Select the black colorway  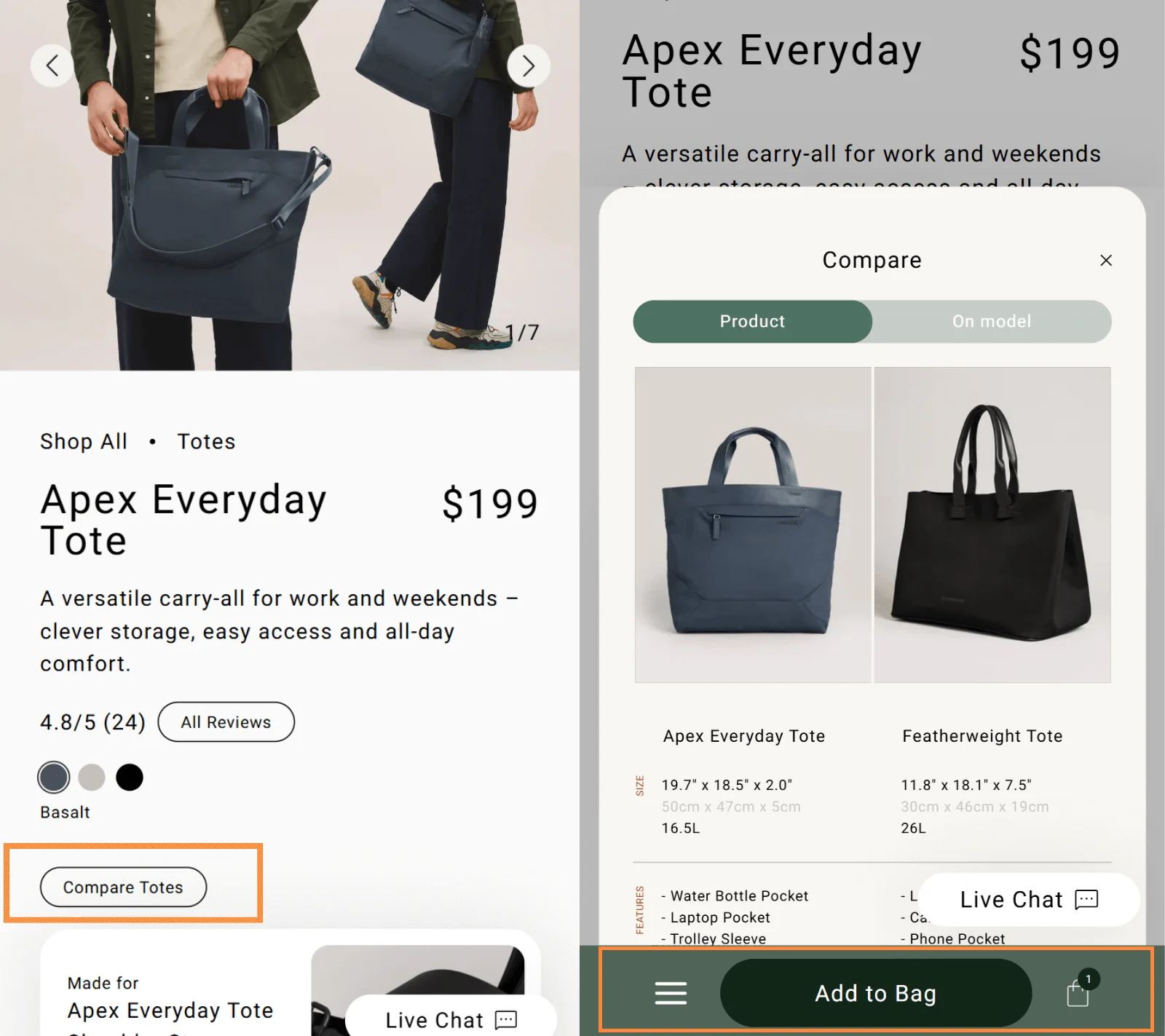[x=130, y=778]
